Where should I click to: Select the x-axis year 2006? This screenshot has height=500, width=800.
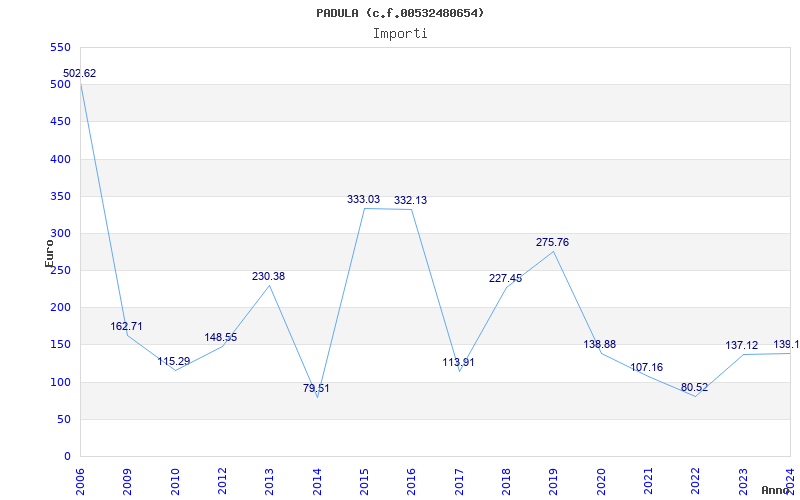80,481
